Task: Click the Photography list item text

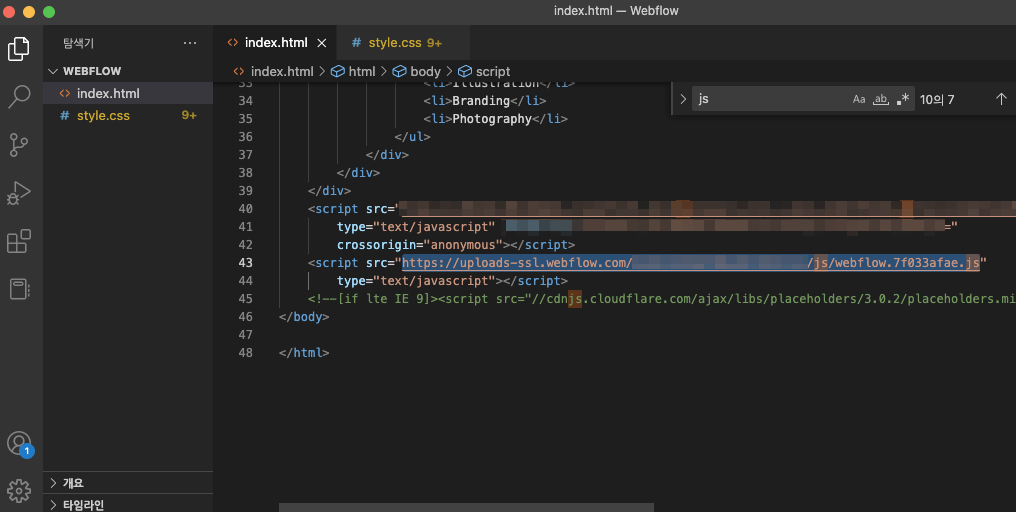Action: coord(492,119)
